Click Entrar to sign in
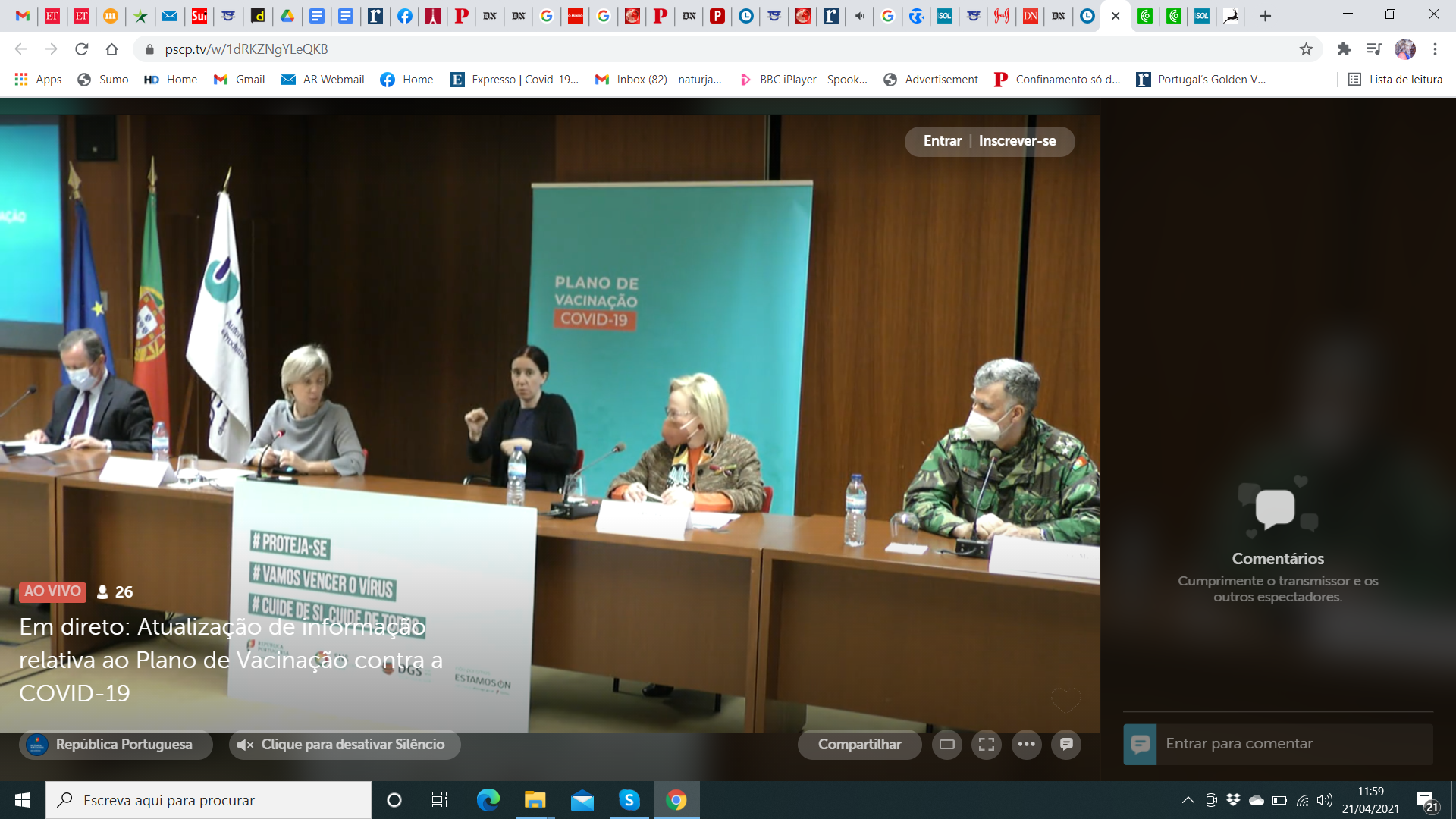Screen dimensions: 1456x819 point(942,141)
